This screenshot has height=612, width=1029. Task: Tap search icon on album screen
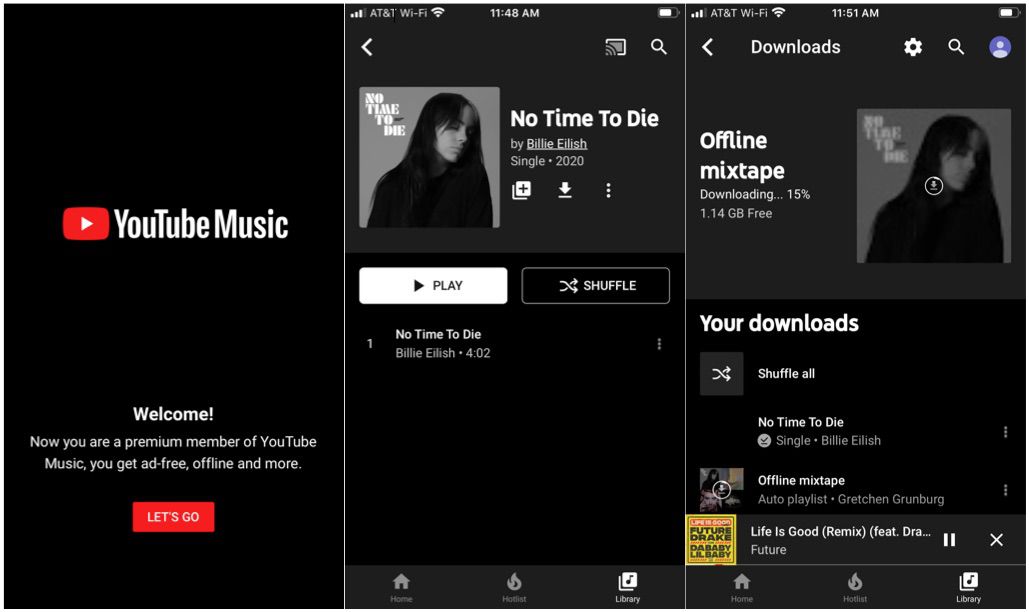(659, 47)
